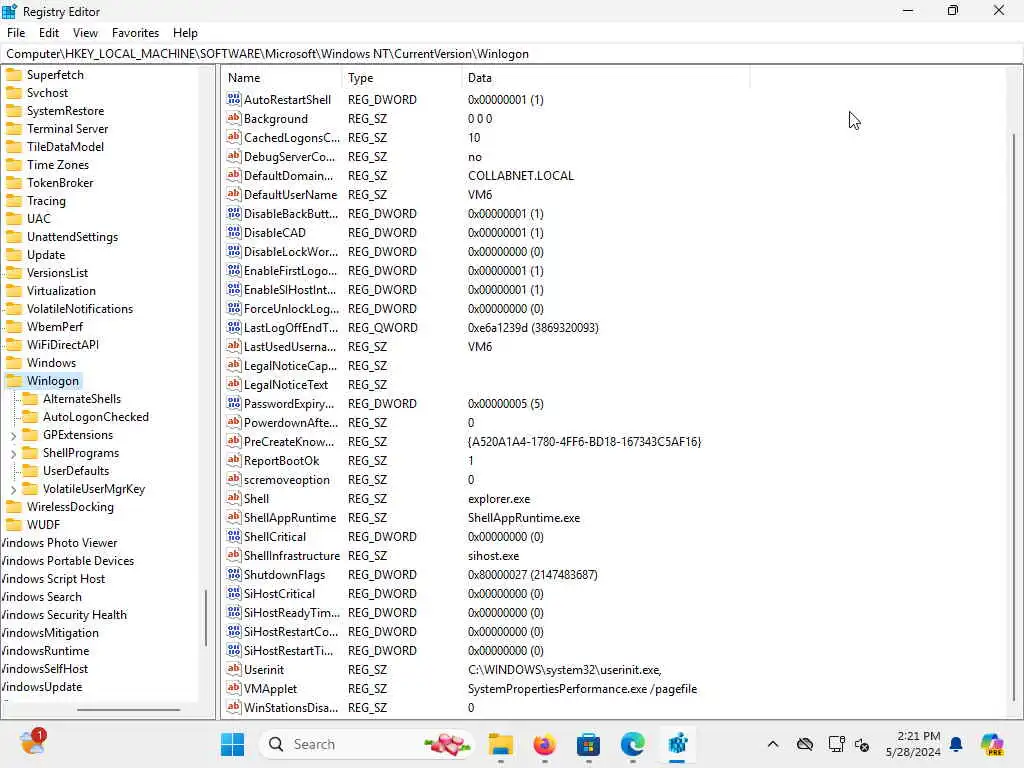Image resolution: width=1024 pixels, height=768 pixels.
Task: Sort values by the Type column header
Action: click(402, 78)
